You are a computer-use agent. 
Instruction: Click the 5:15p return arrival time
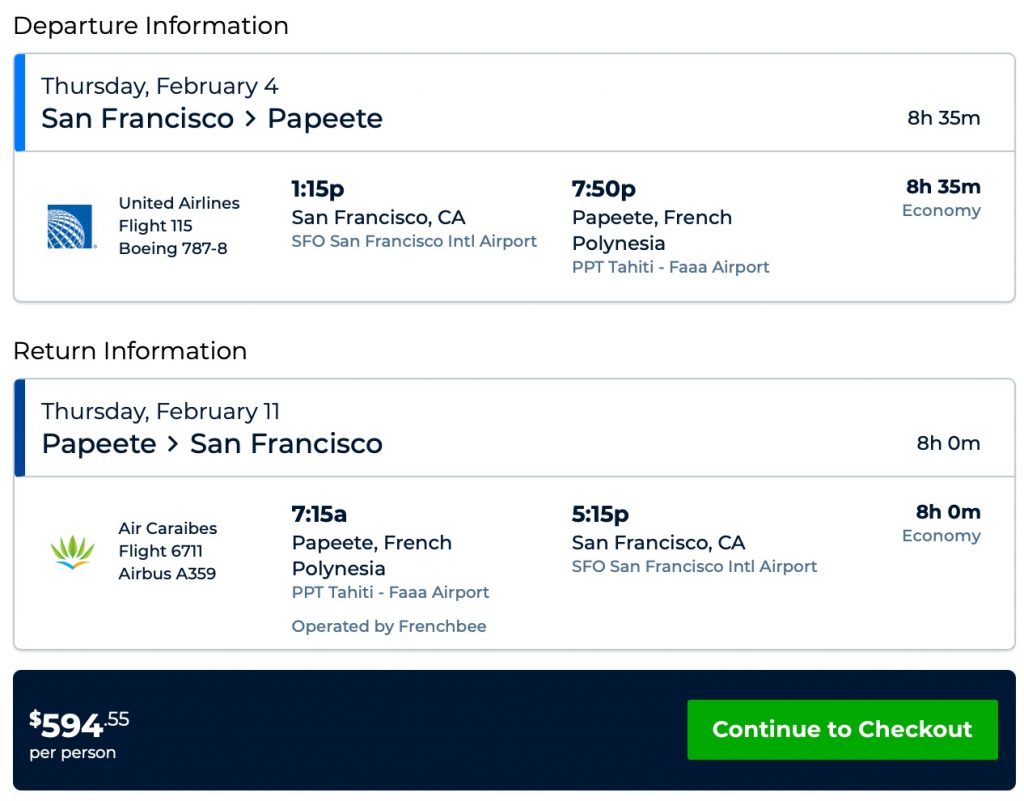tap(600, 514)
